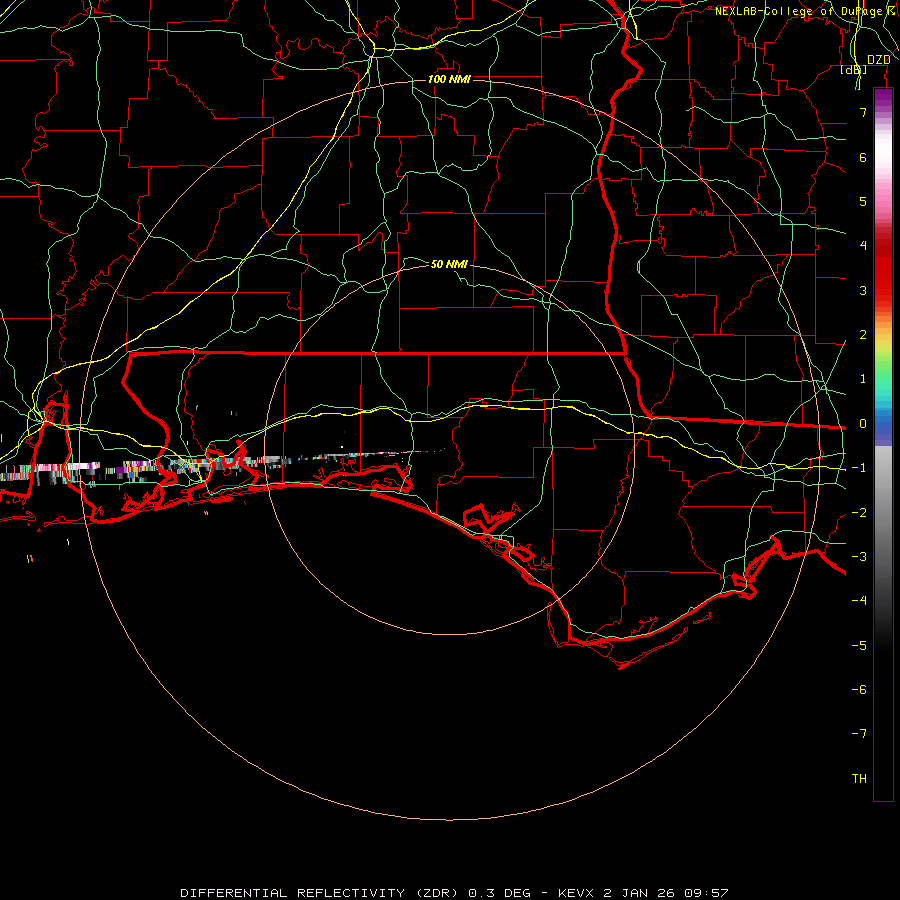The width and height of the screenshot is (900, 900).
Task: Click the 4 value on the color scale
Action: pyautogui.click(x=863, y=246)
